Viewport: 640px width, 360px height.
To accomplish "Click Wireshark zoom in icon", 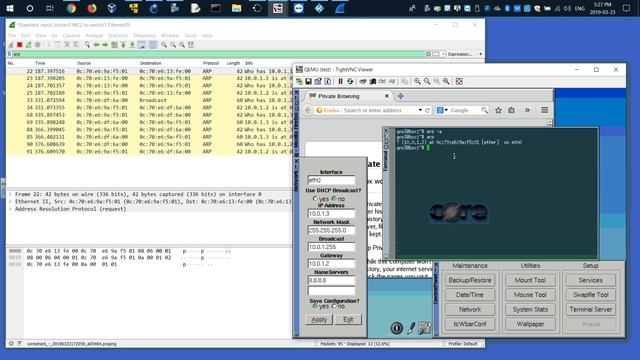I will click(x=164, y=45).
